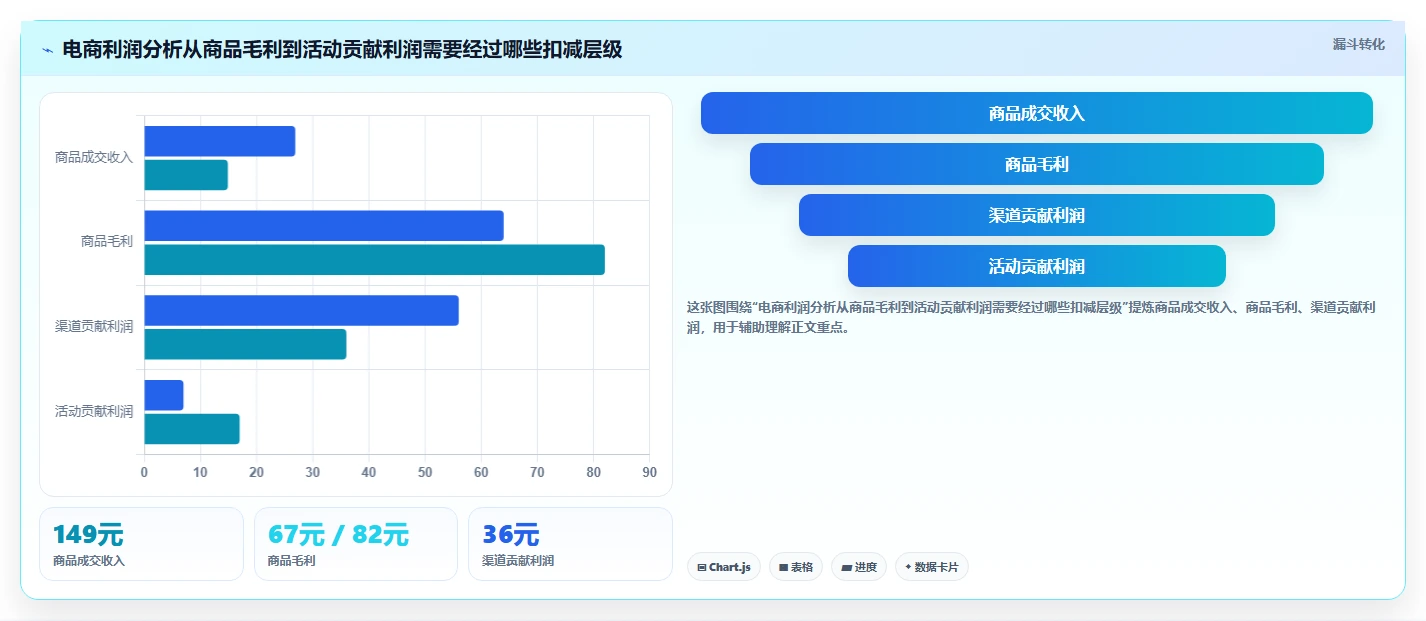Click the teal bar for 渠道贡献利润
Screen dimensions: 1426x621
coord(245,344)
